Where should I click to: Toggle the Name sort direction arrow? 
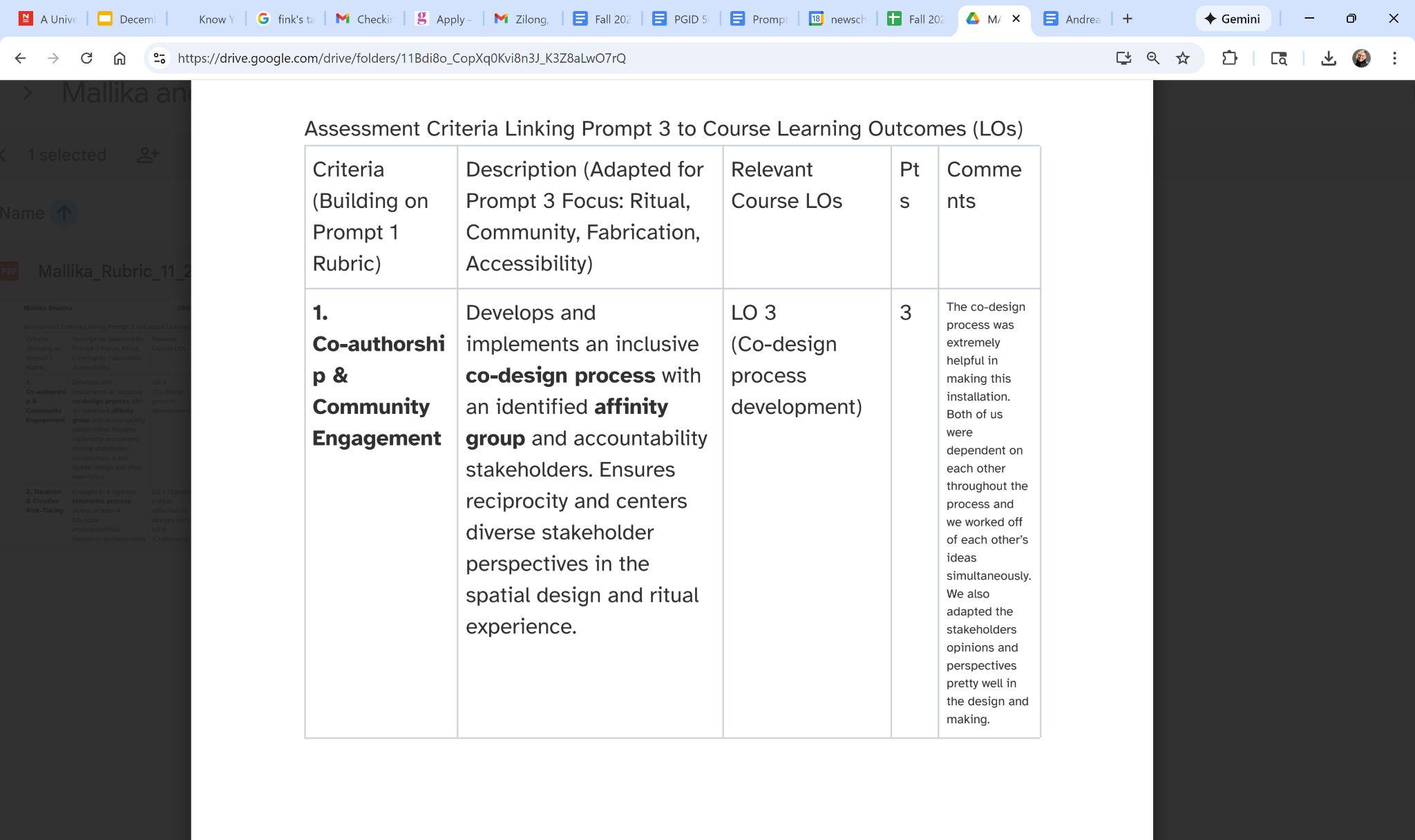[x=64, y=213]
